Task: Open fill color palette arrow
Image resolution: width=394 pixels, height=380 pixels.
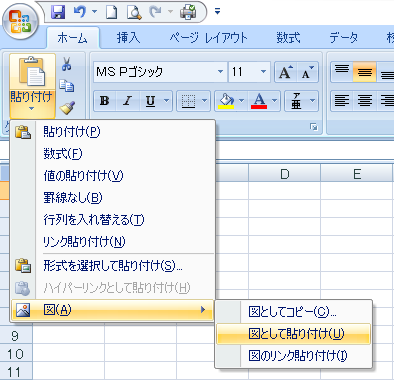Action: [242, 100]
